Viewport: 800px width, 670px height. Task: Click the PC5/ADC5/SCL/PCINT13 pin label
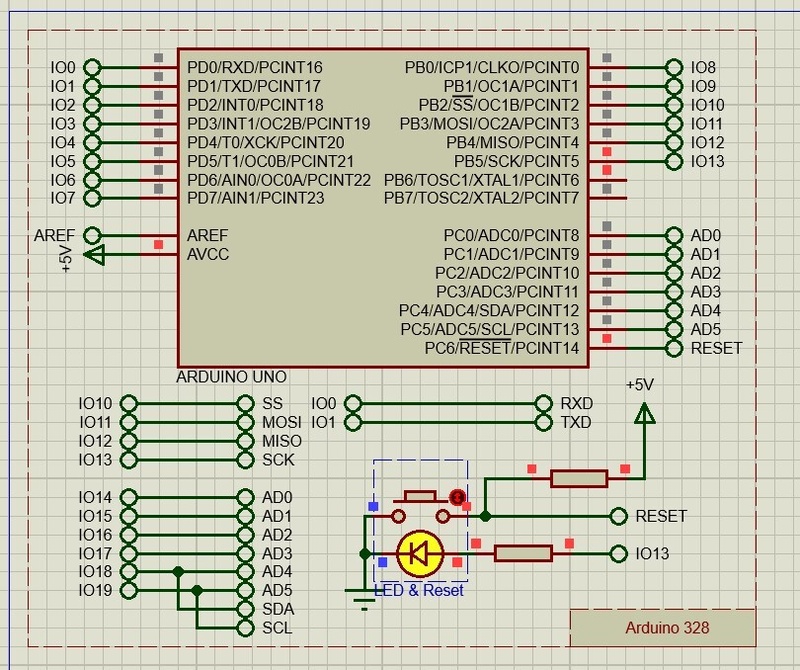490,329
